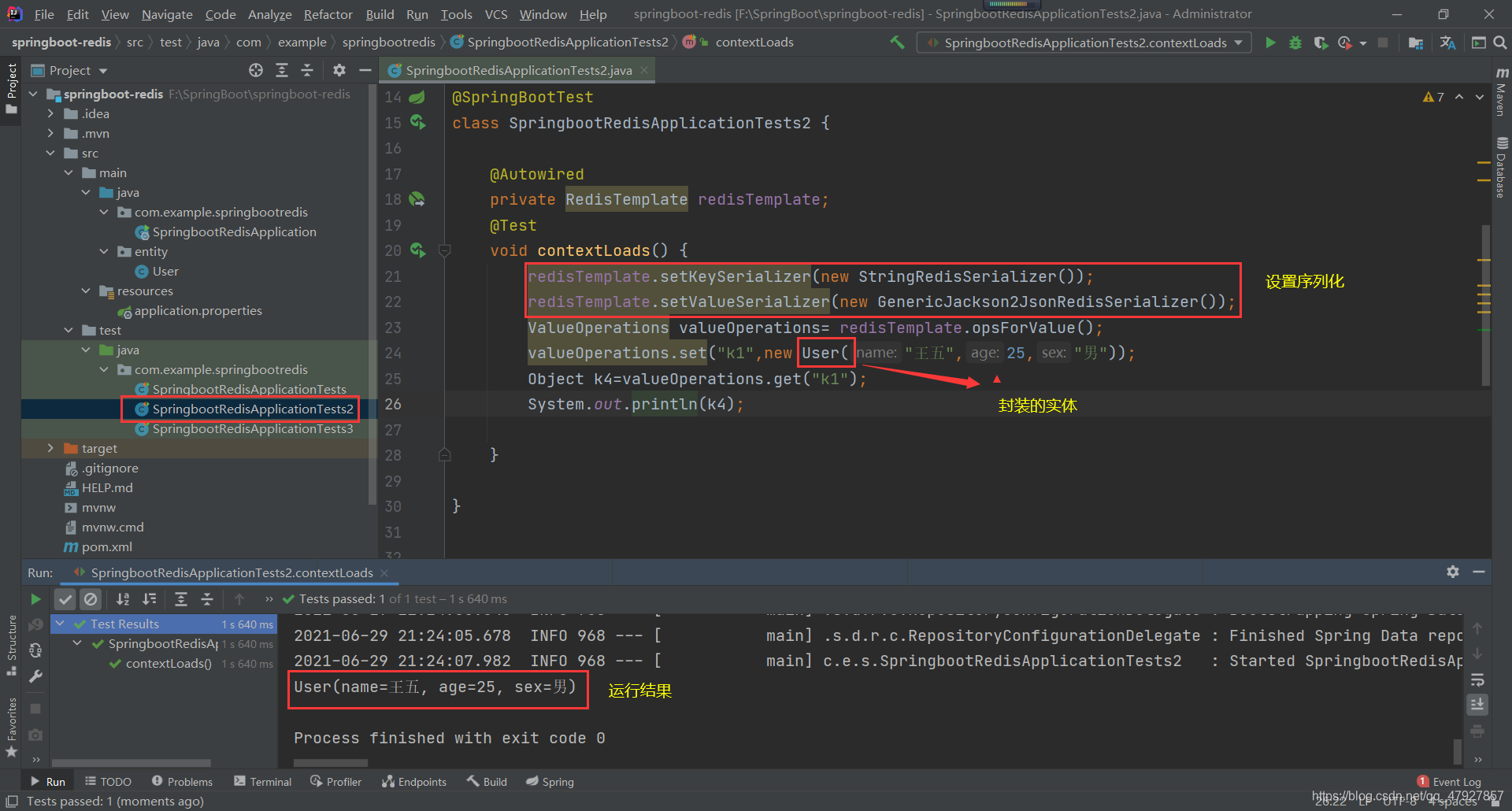Expand the .idea folder

[x=51, y=113]
